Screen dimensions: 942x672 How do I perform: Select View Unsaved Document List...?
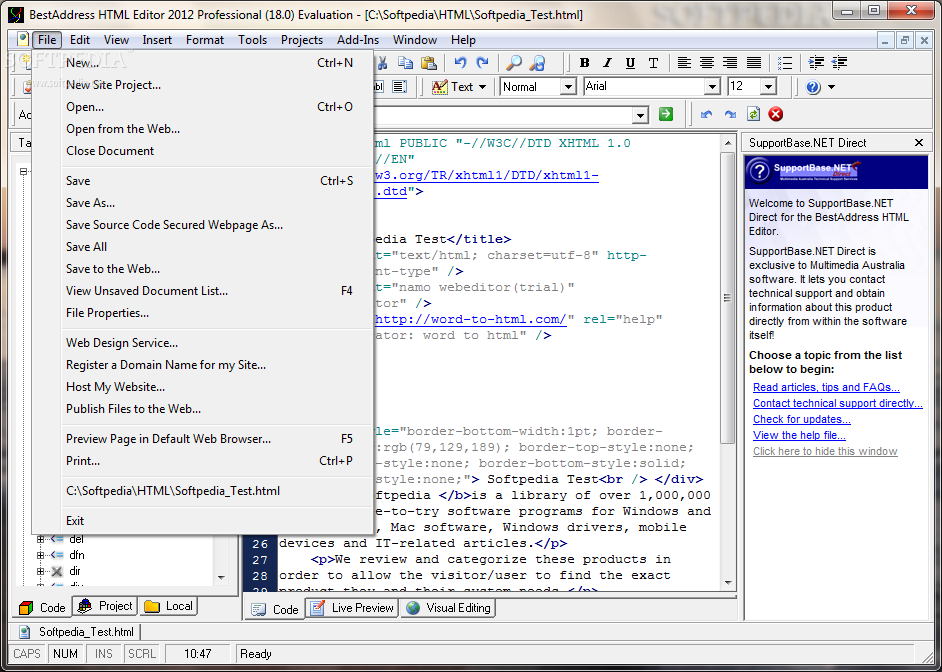point(202,291)
